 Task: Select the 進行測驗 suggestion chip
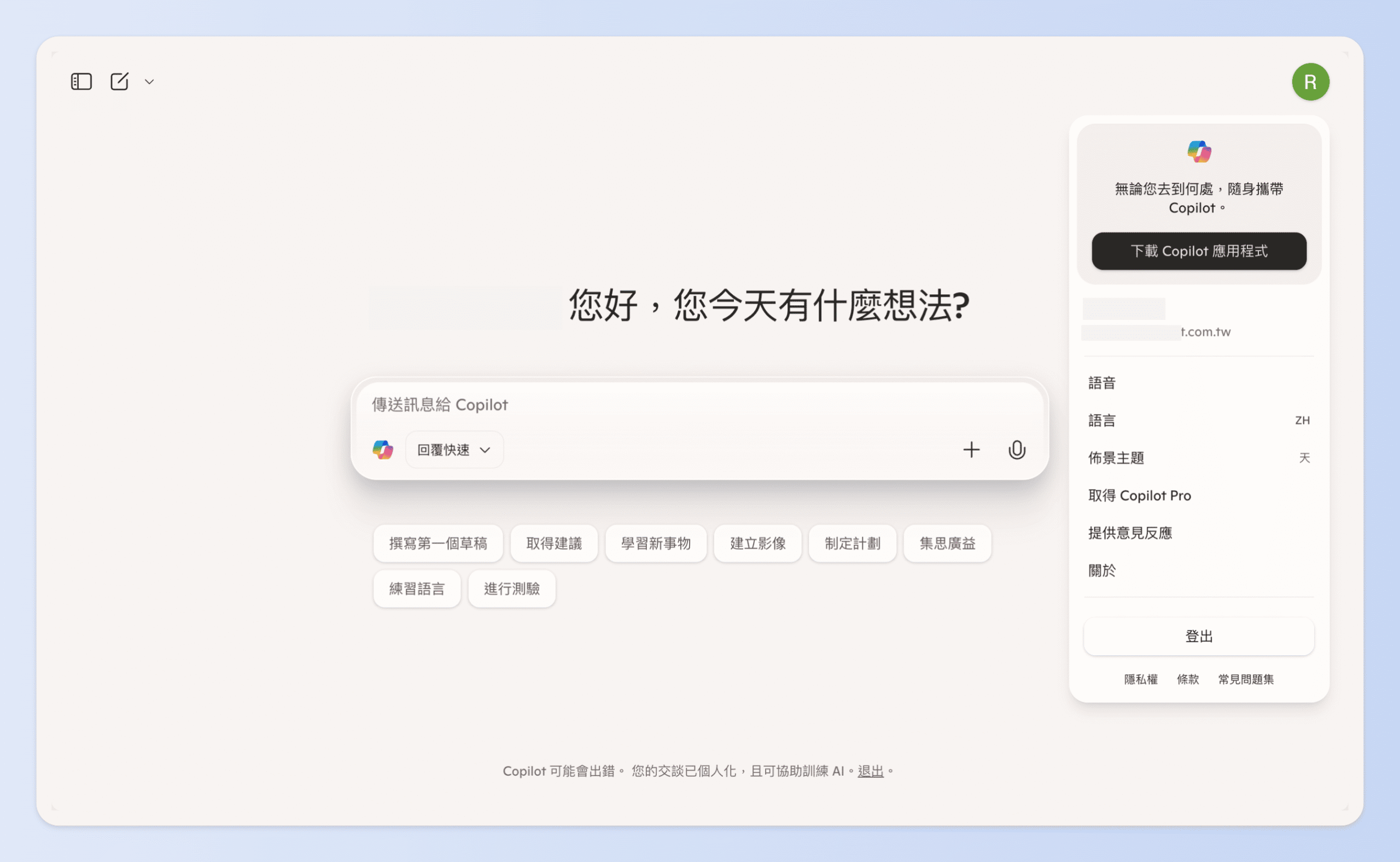[x=512, y=589]
